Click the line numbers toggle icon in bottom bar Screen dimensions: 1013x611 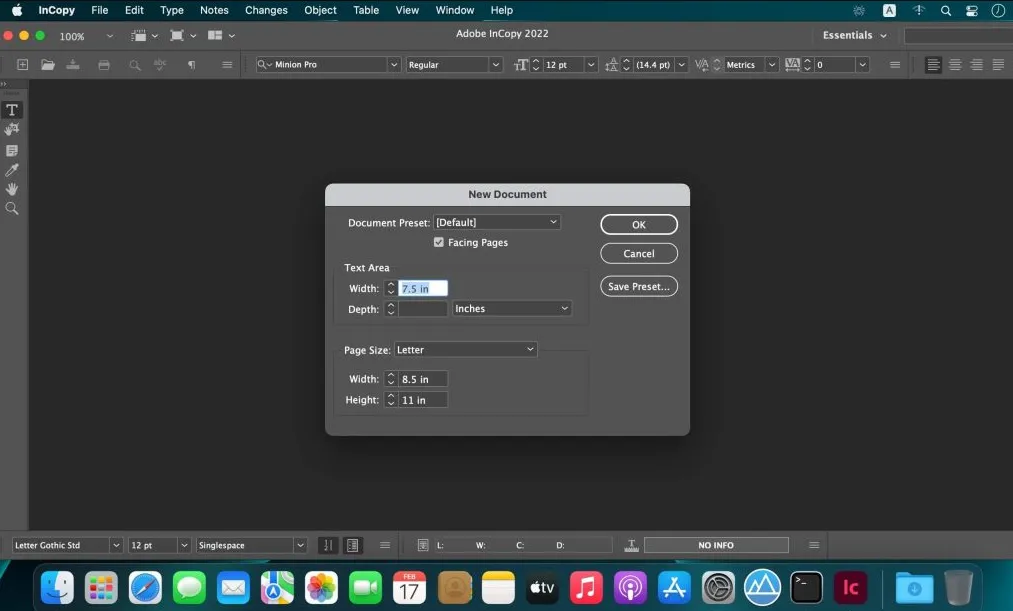click(328, 545)
